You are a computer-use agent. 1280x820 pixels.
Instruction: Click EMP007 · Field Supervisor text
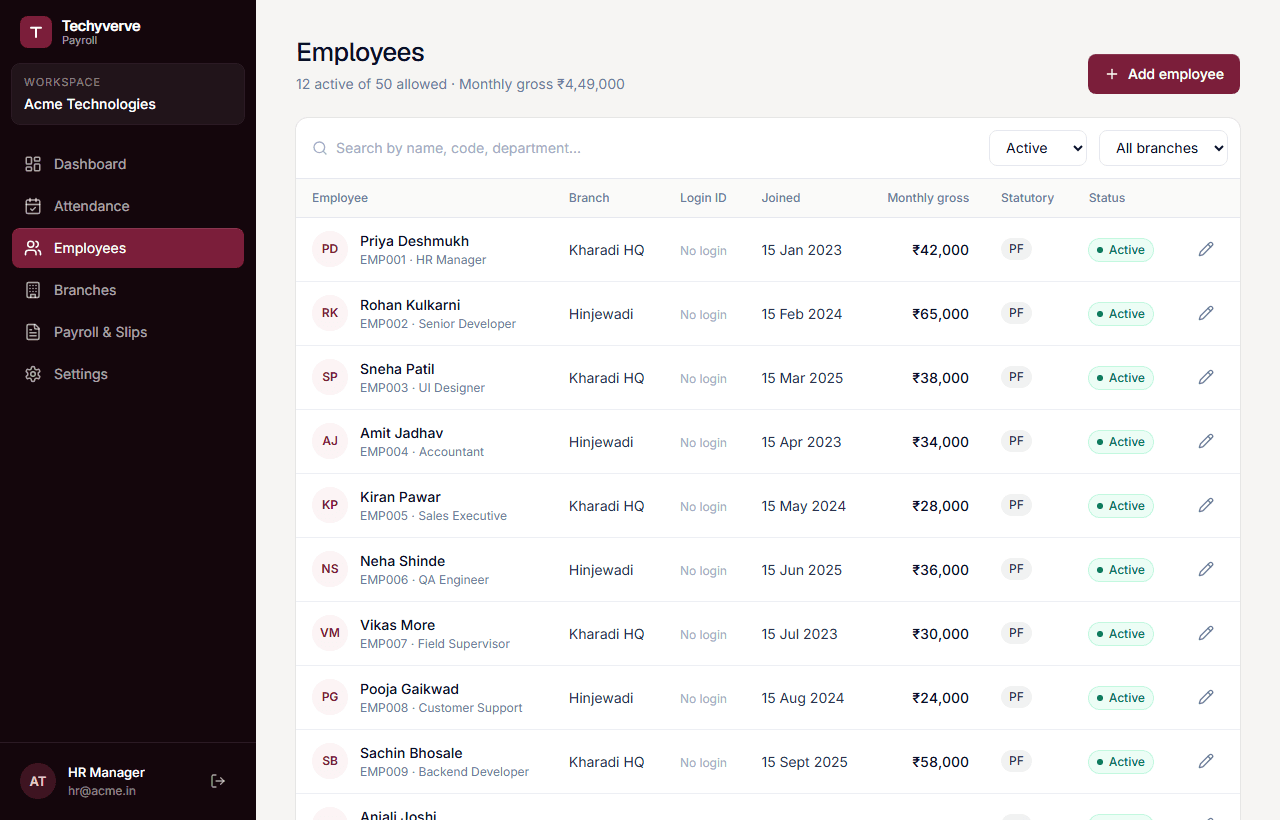click(x=435, y=644)
